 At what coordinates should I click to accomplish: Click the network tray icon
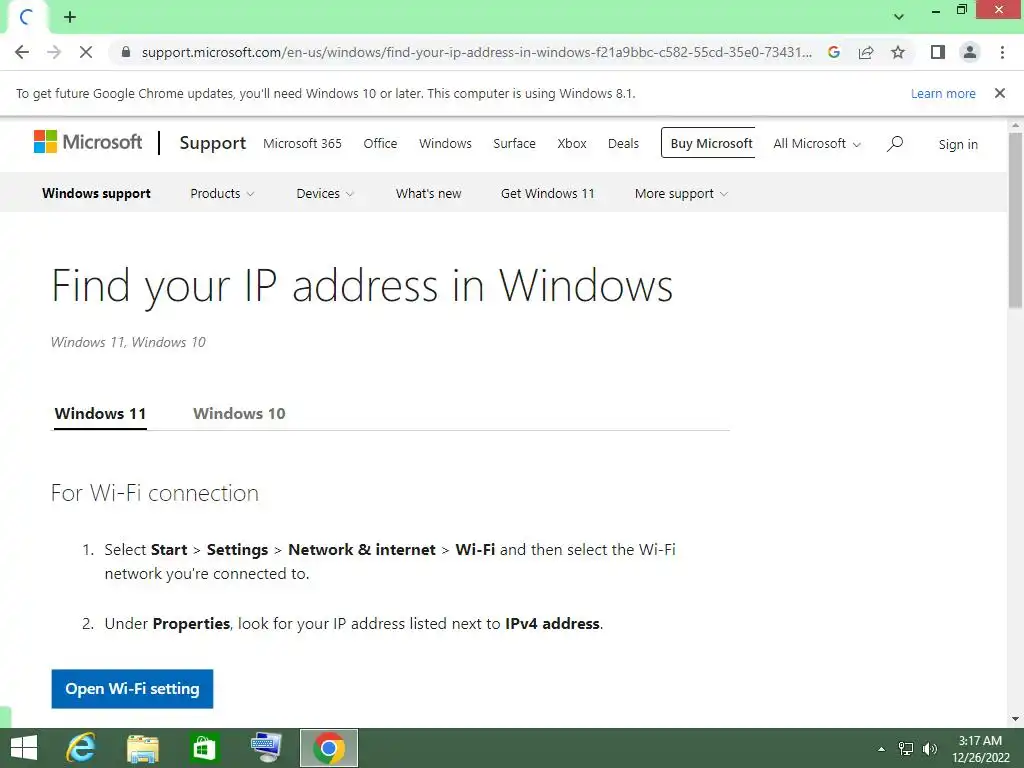pyautogui.click(x=906, y=749)
